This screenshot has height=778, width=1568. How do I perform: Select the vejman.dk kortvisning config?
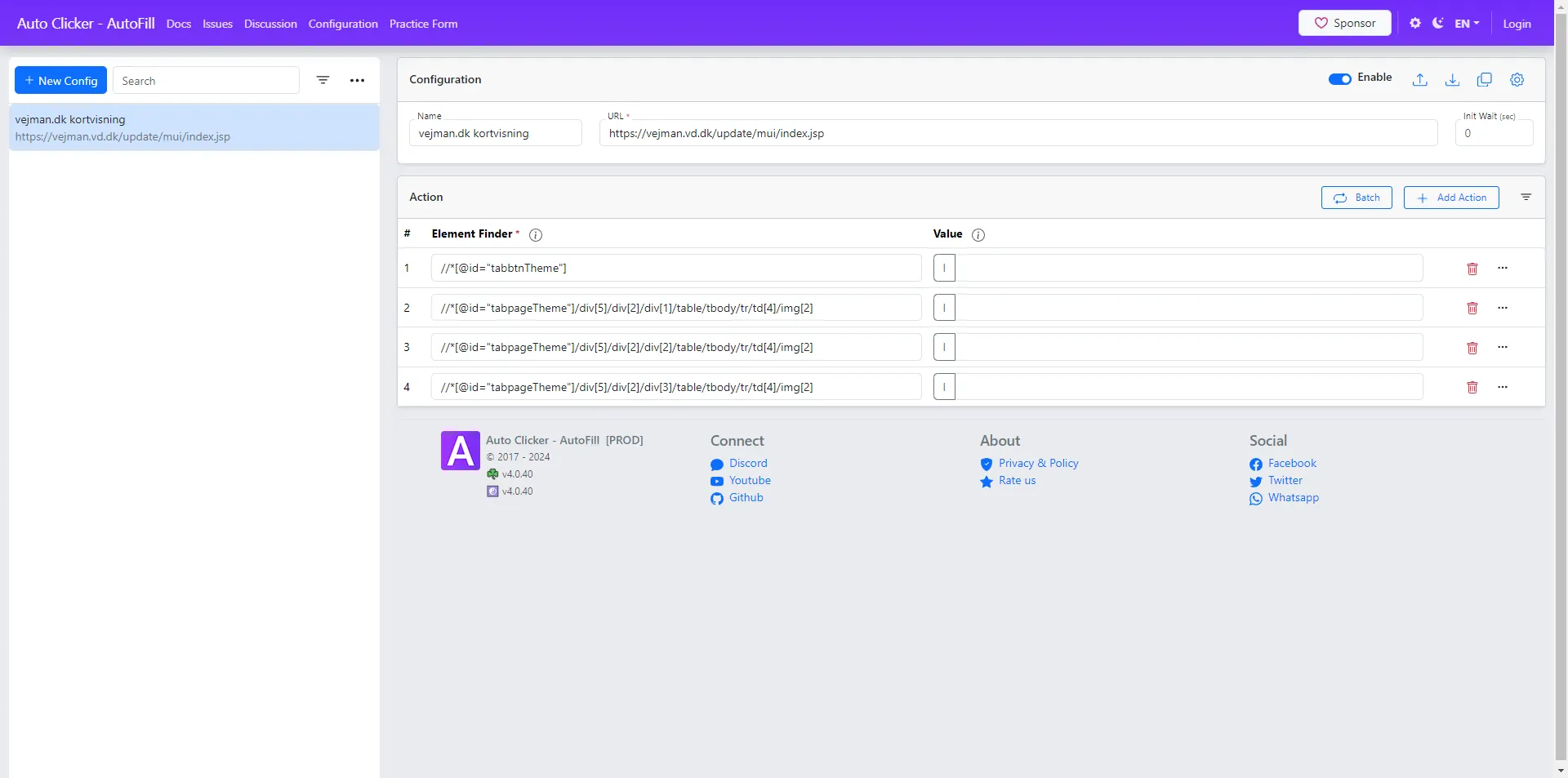coord(194,127)
